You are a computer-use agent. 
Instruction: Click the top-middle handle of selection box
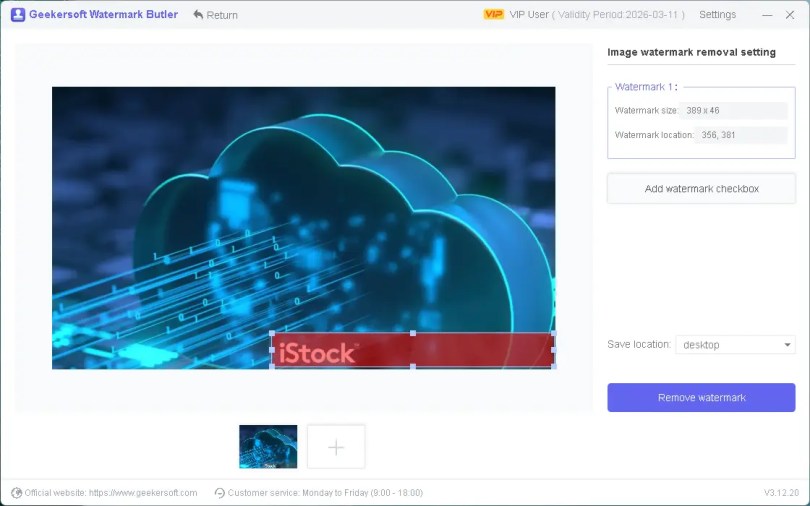(x=413, y=333)
